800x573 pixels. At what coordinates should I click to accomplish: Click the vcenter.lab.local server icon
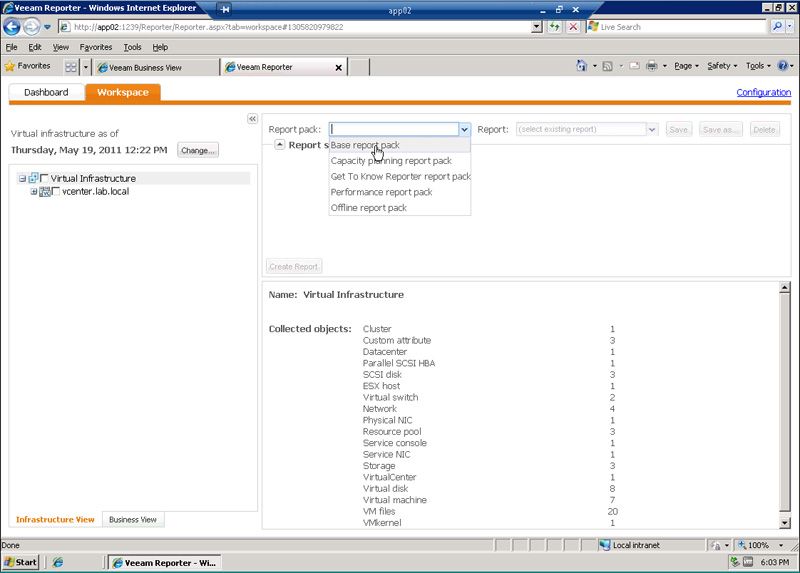45,191
